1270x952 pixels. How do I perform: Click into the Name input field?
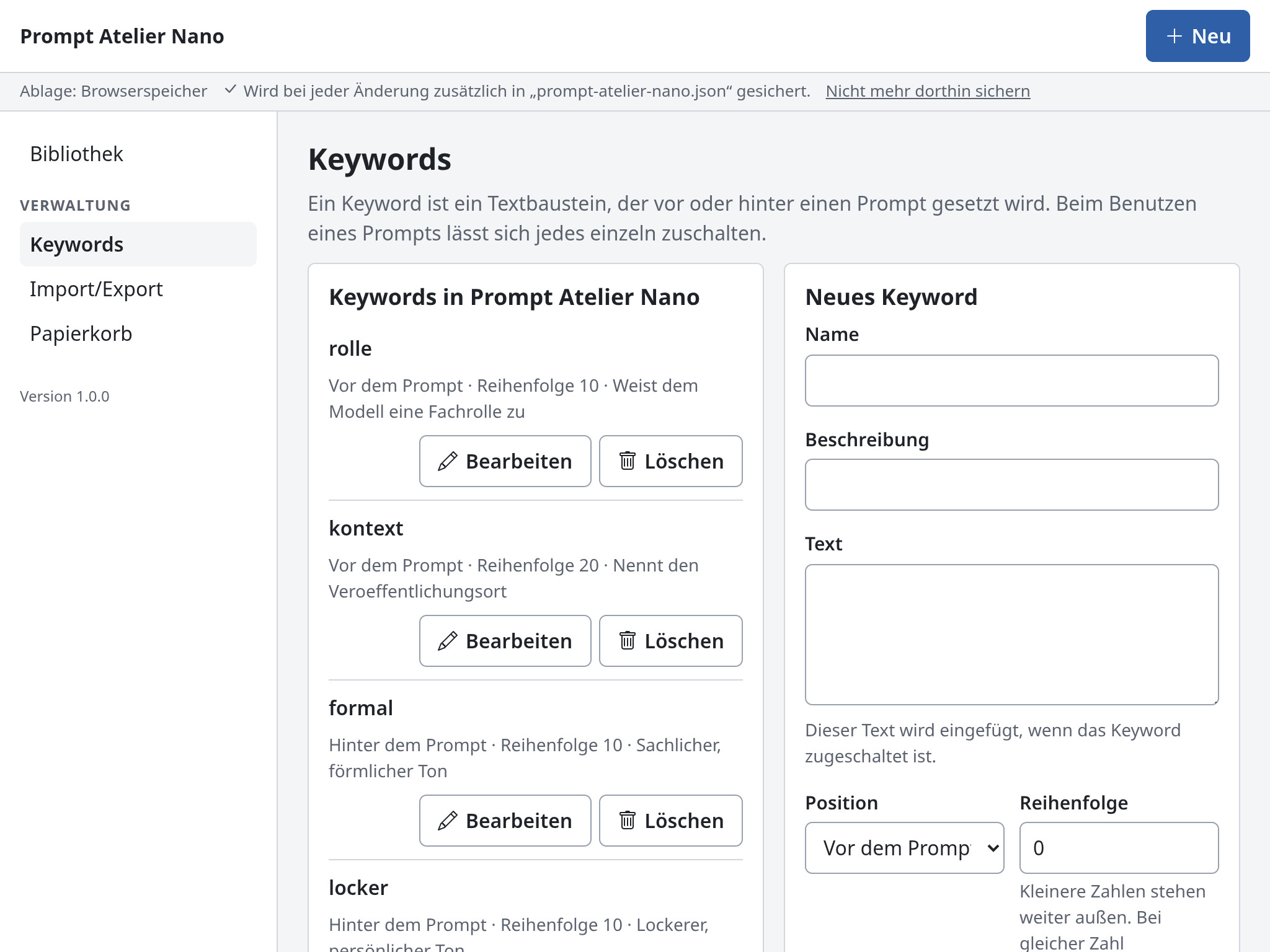(x=1011, y=381)
